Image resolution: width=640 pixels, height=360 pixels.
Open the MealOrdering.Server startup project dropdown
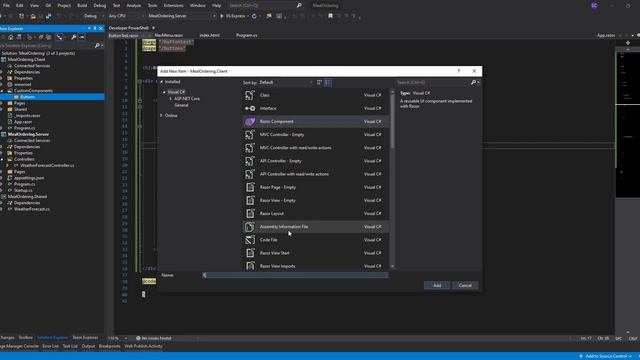(182, 16)
